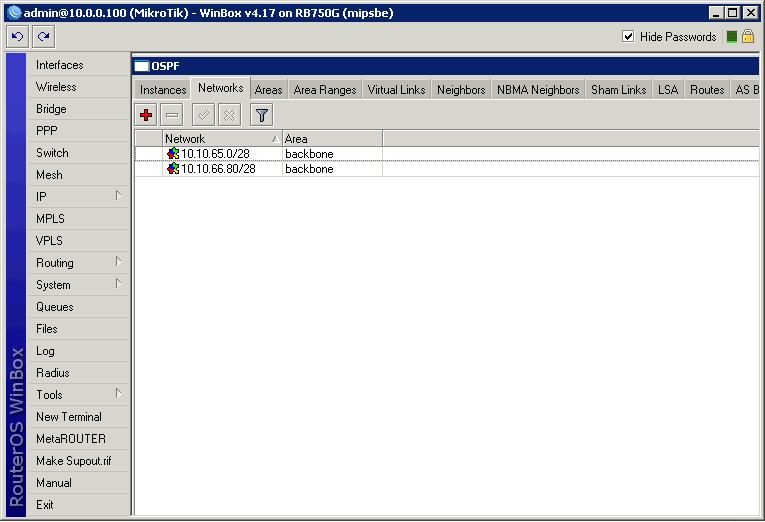Disable selected network with cross icon

[229, 115]
